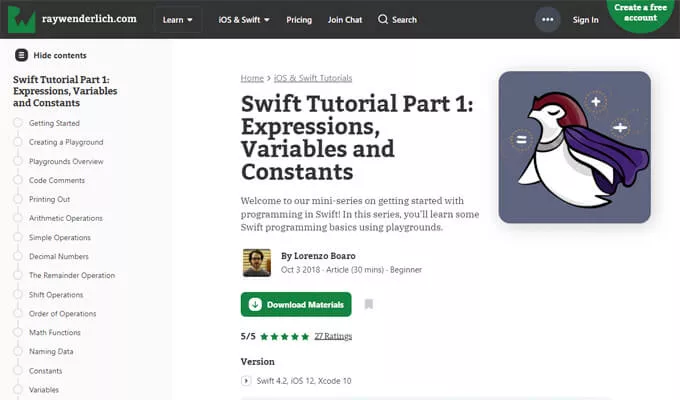Image resolution: width=680 pixels, height=400 pixels.
Task: Jump to Shift Operations section
Action: 56,295
